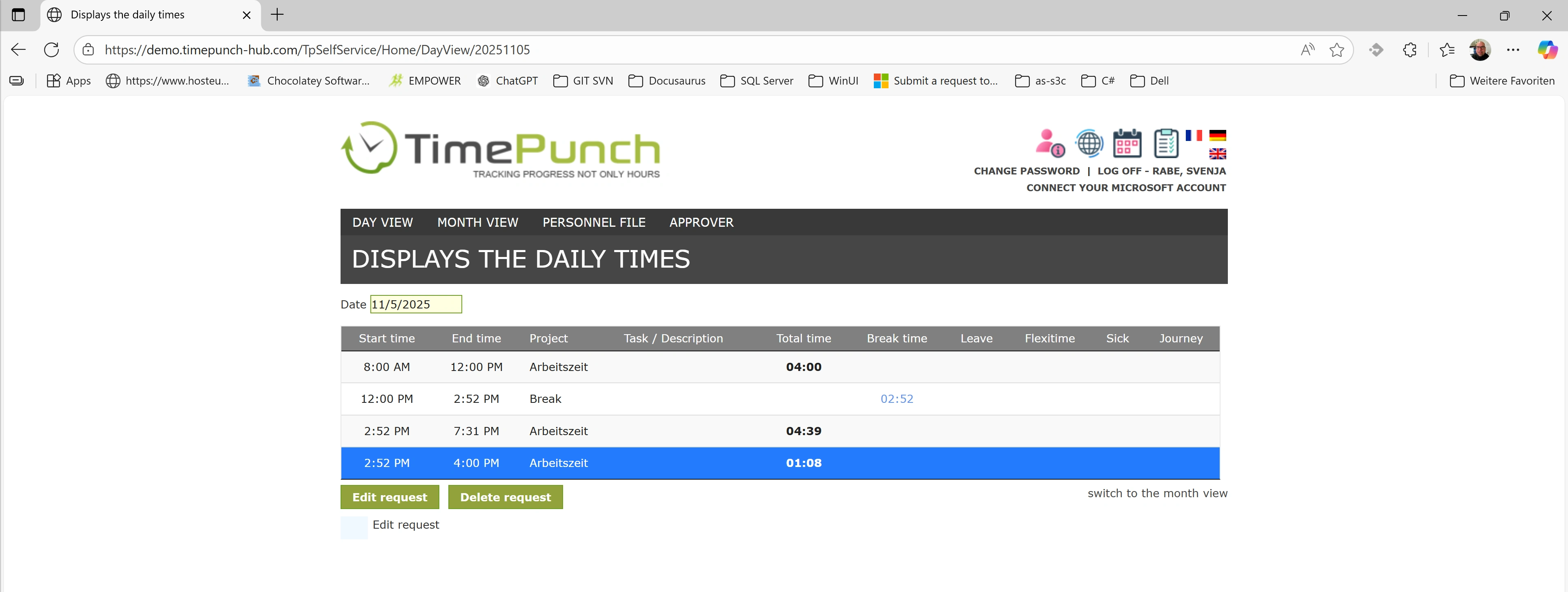Image resolution: width=1568 pixels, height=592 pixels.
Task: Click the globe icon in header
Action: point(1089,144)
